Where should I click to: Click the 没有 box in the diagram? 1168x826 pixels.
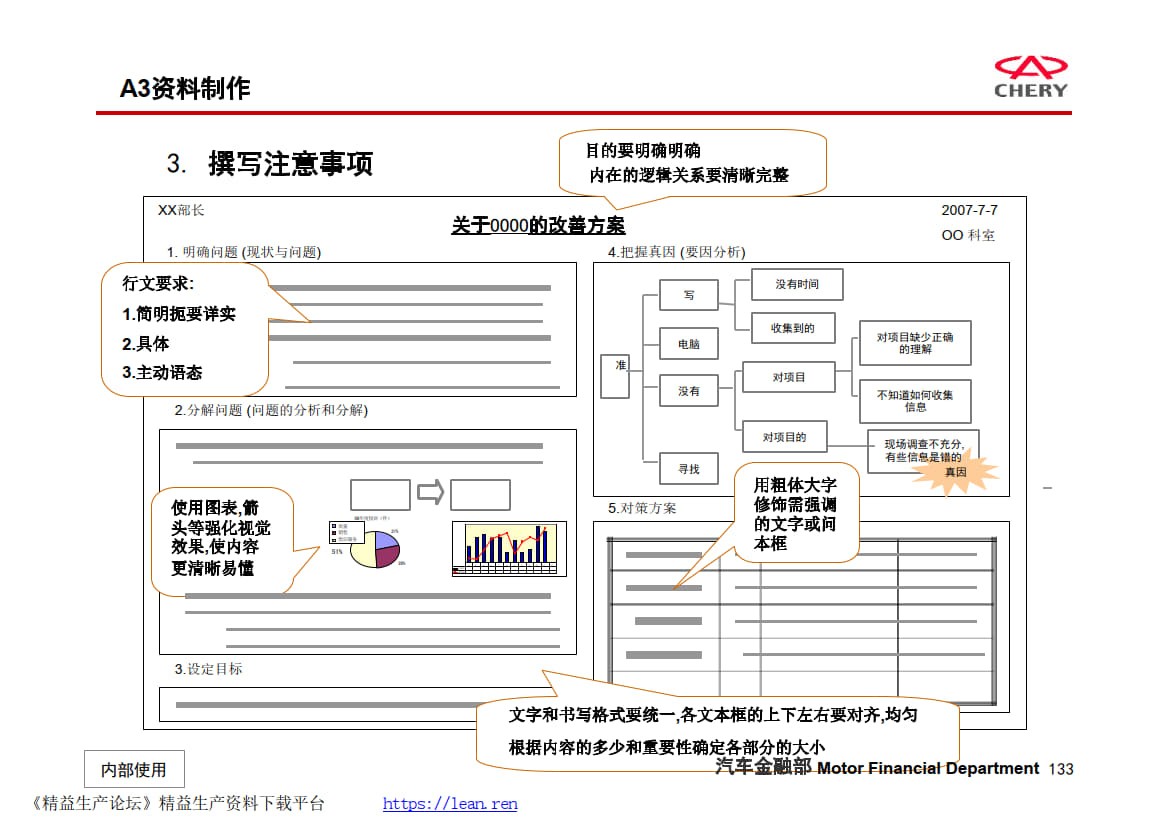coord(689,391)
